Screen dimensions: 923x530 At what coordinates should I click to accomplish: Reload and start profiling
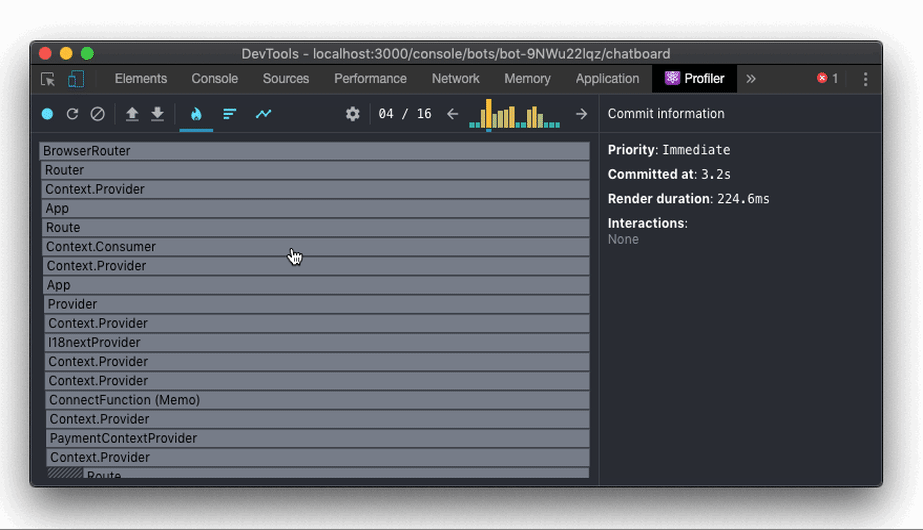pos(72,114)
